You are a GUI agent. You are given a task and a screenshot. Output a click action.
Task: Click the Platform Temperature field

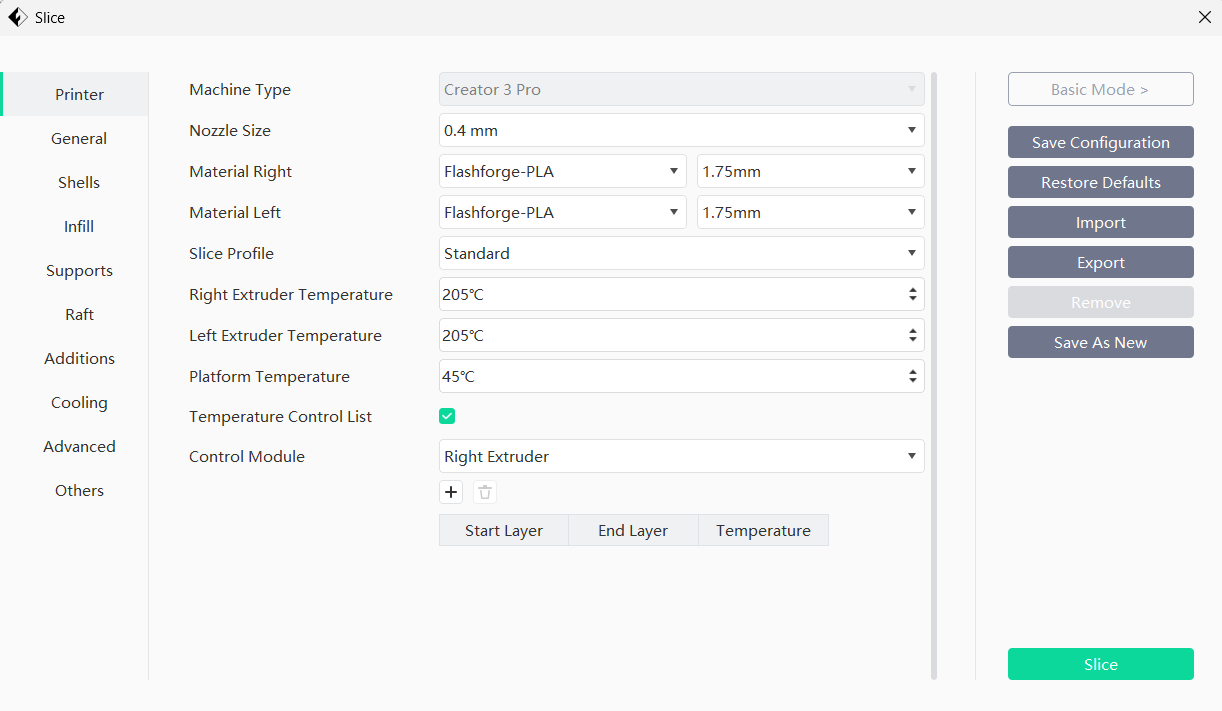tap(682, 376)
